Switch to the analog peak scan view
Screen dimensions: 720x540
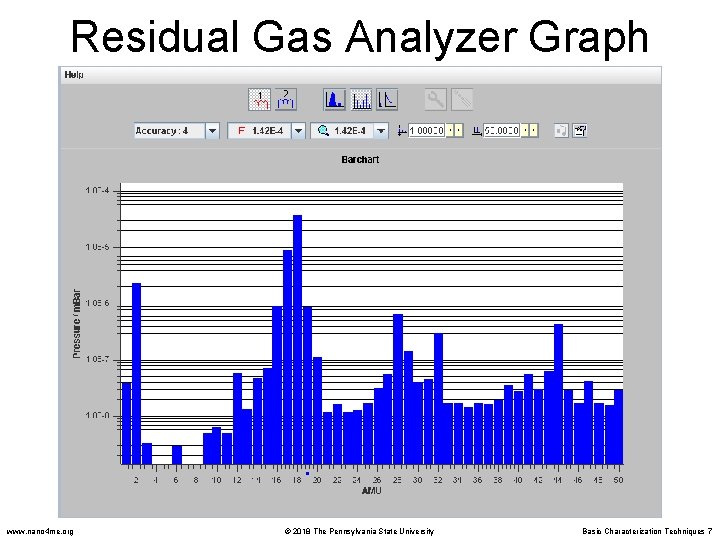click(334, 99)
